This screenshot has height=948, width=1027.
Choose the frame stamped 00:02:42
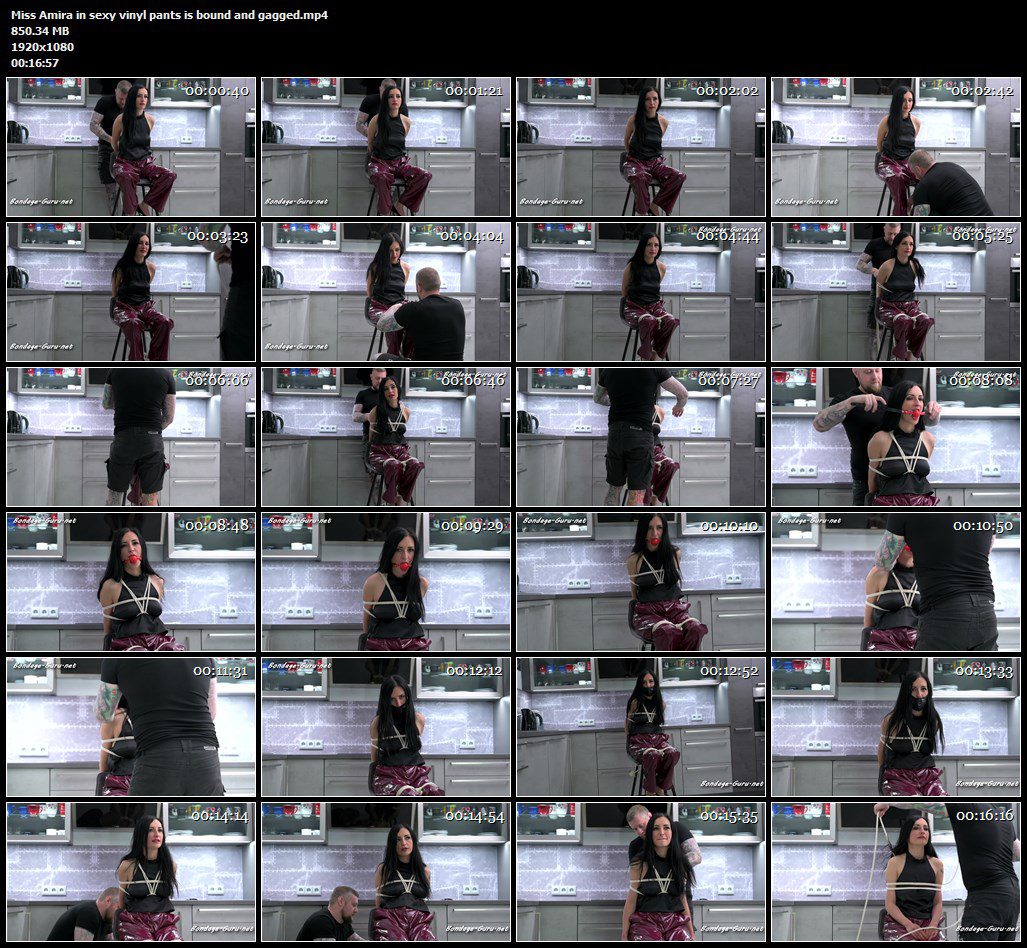895,147
